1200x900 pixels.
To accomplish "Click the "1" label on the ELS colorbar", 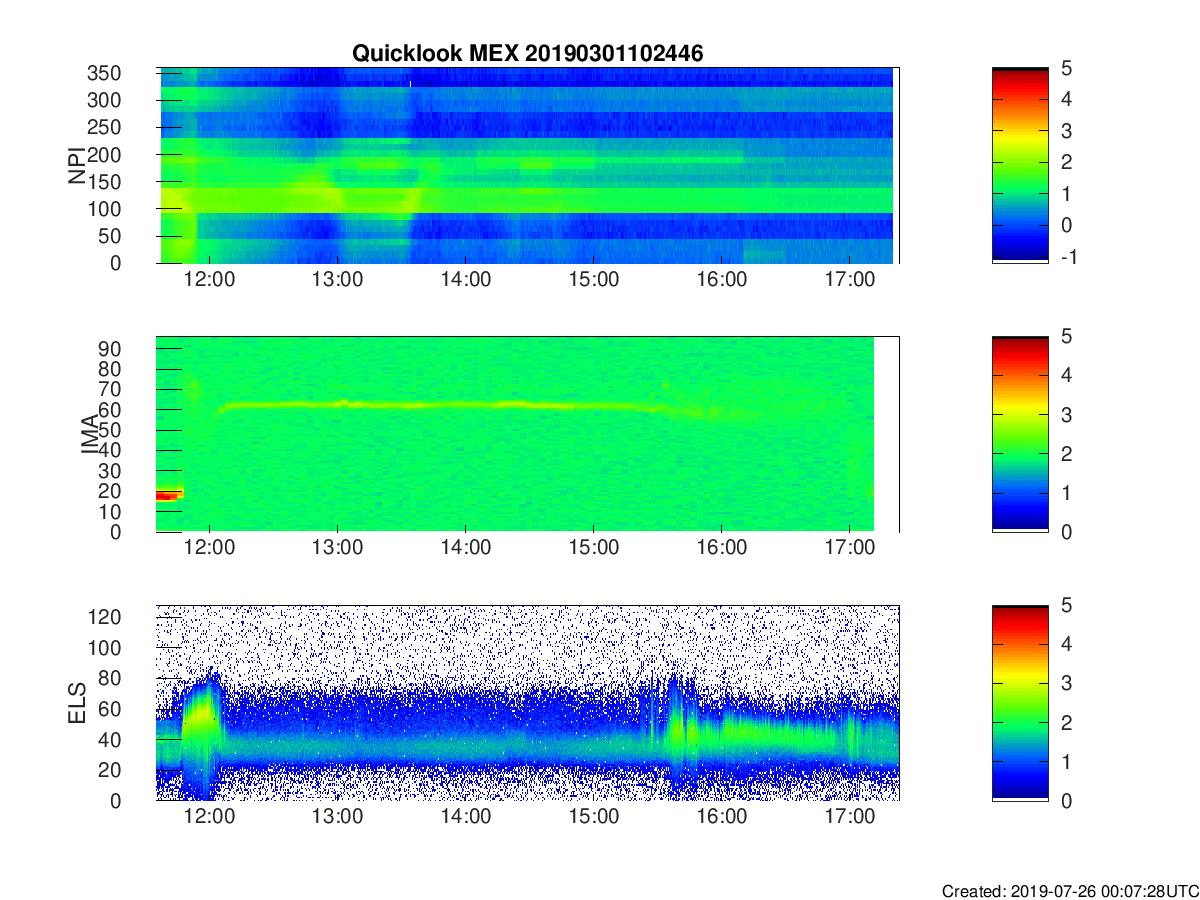I will [1066, 761].
